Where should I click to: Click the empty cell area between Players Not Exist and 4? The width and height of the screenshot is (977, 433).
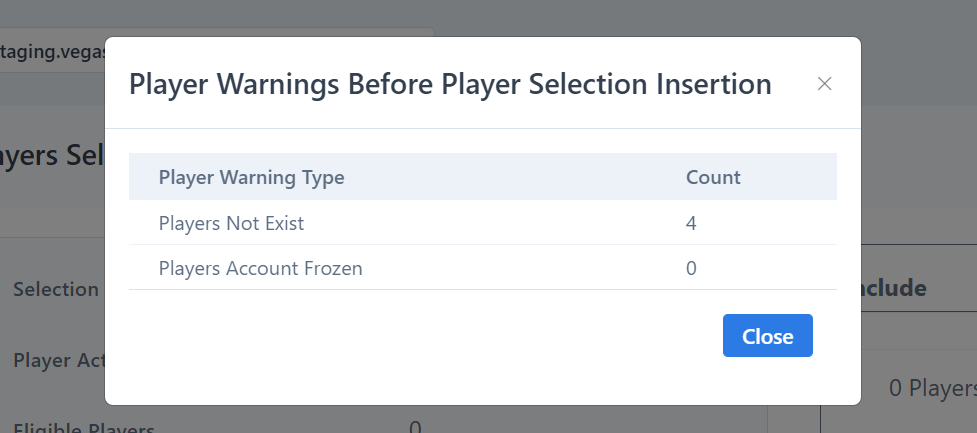(x=495, y=222)
